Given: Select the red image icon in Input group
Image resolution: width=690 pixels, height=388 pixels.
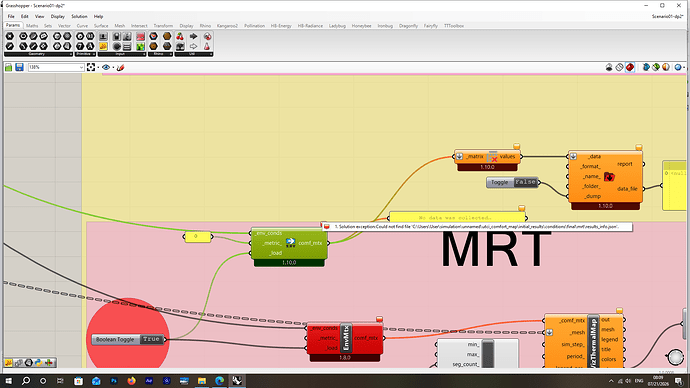Looking at the screenshot, I should 140,36.
